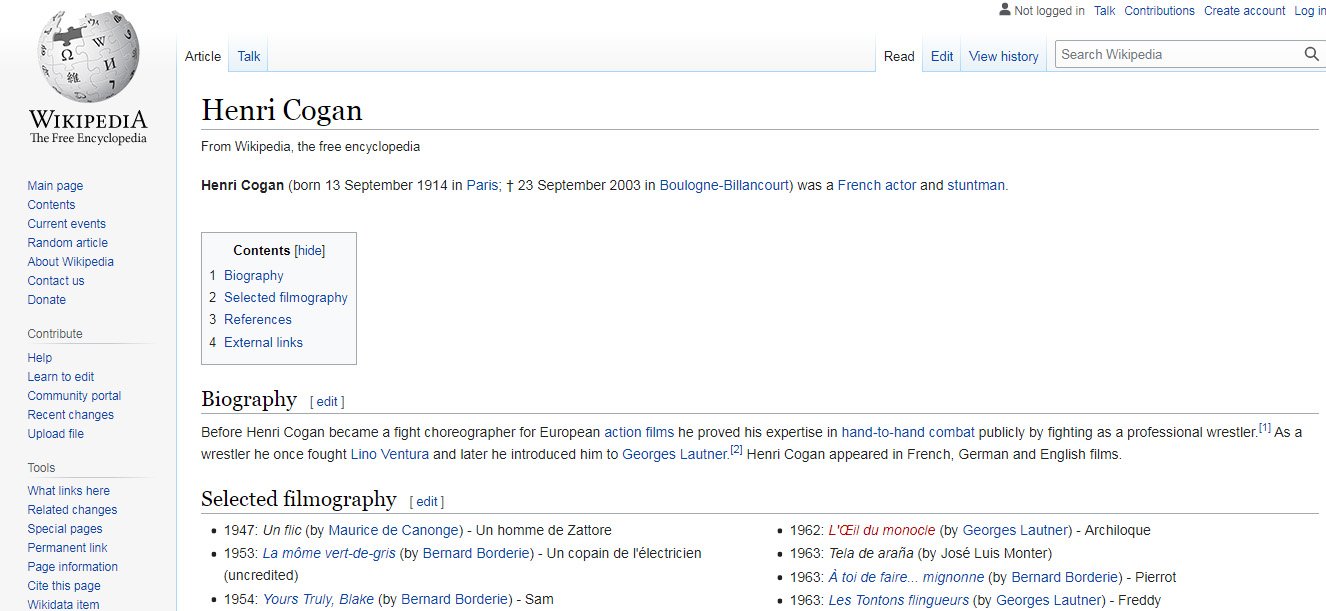Screen dimensions: 1326x611
Task: Open the Maurice de Canonge link
Action: (x=395, y=531)
